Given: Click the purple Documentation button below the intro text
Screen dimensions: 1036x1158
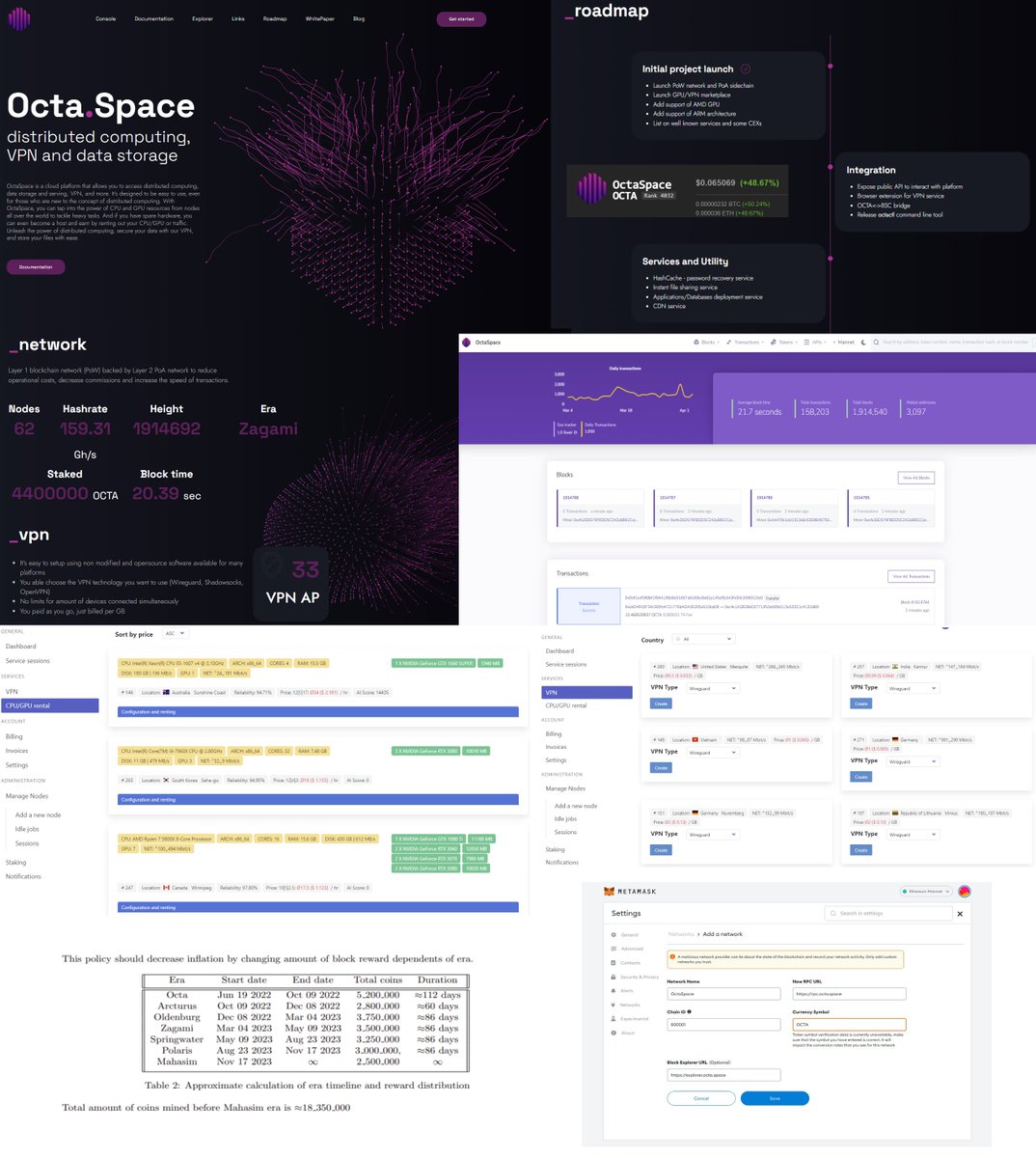Looking at the screenshot, I should [36, 266].
